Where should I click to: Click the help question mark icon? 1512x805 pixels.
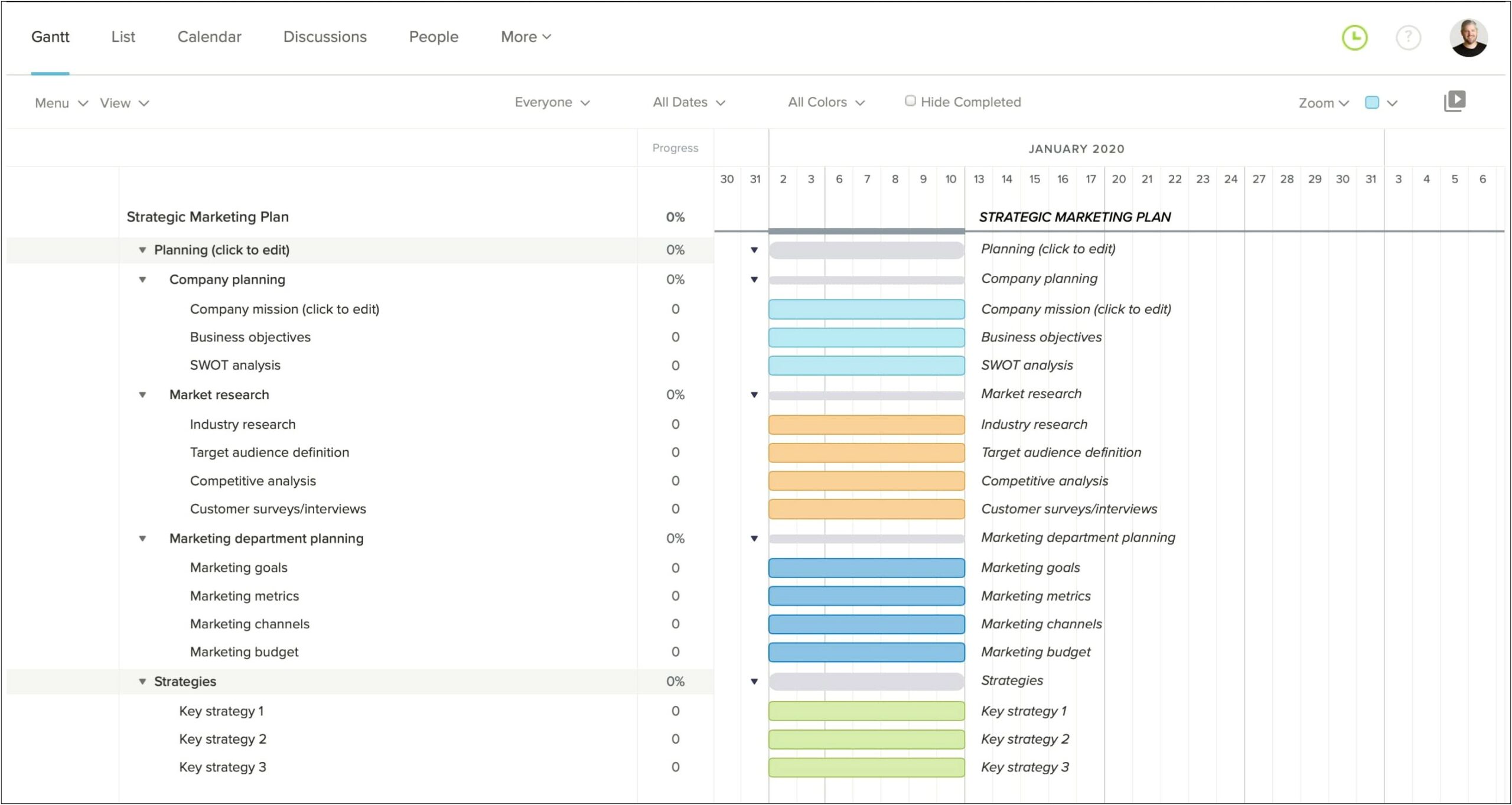[x=1407, y=38]
